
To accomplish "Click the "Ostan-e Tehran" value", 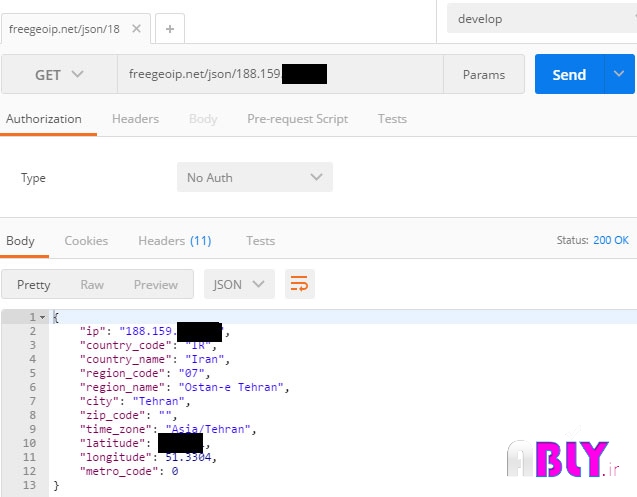I will pos(231,387).
